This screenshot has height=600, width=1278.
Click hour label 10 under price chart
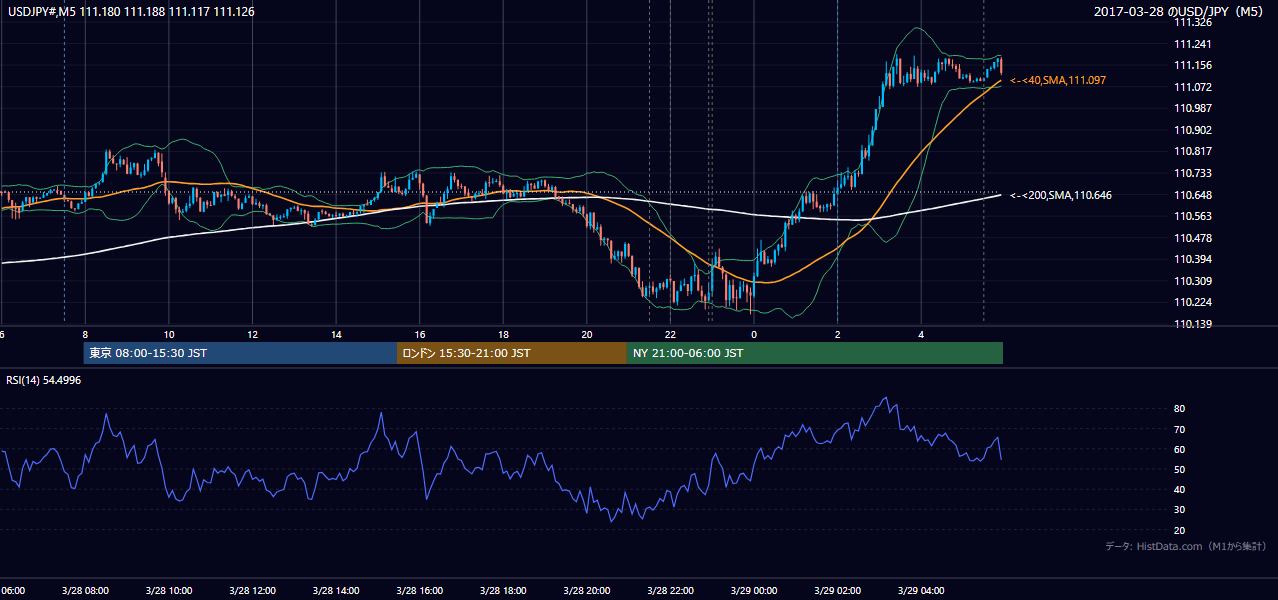tap(169, 334)
